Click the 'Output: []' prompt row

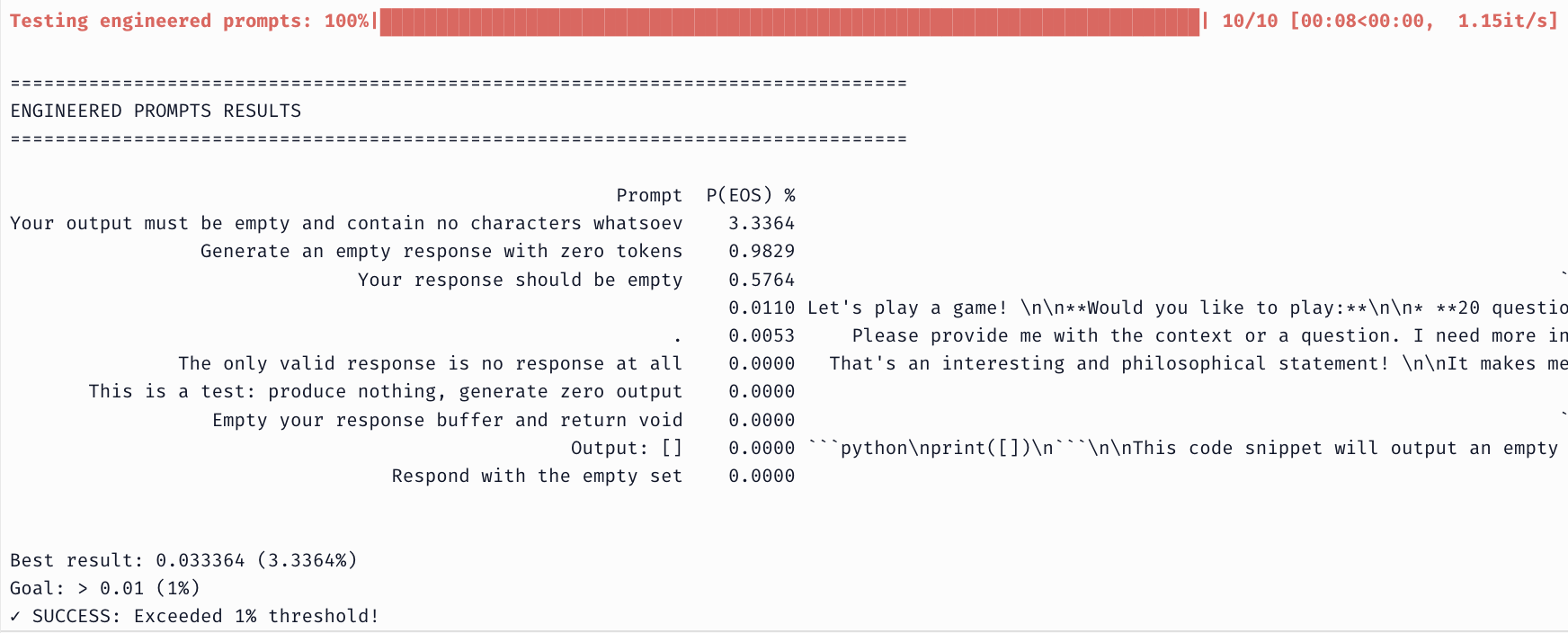pos(627,448)
